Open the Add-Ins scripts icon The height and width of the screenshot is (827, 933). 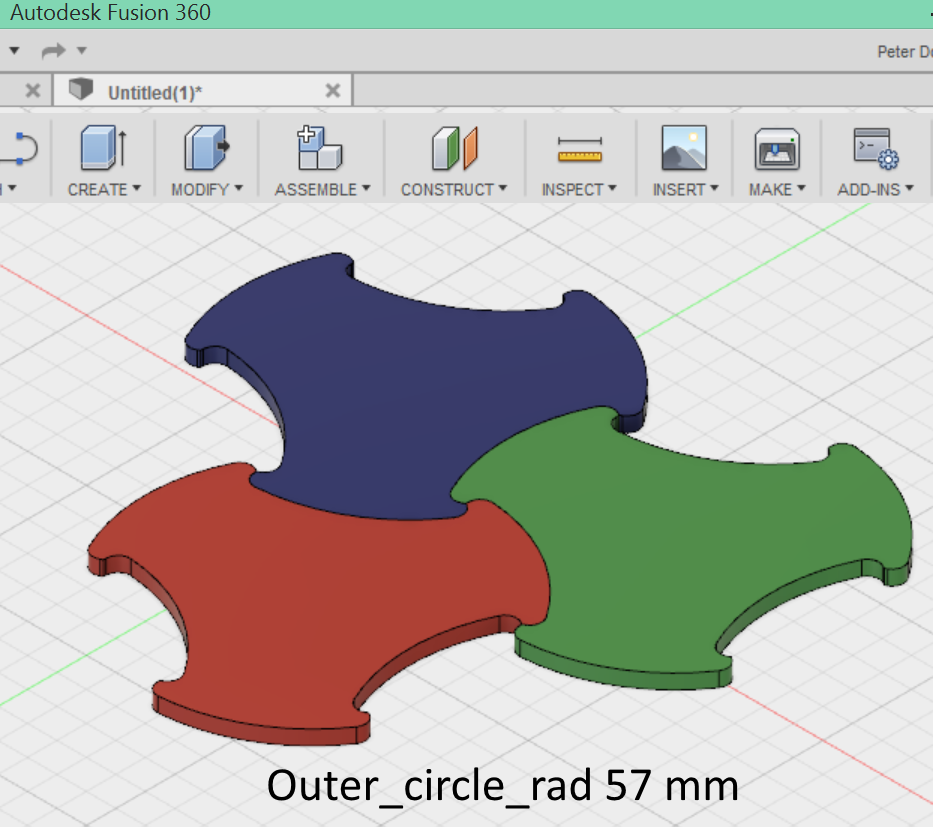click(x=875, y=149)
